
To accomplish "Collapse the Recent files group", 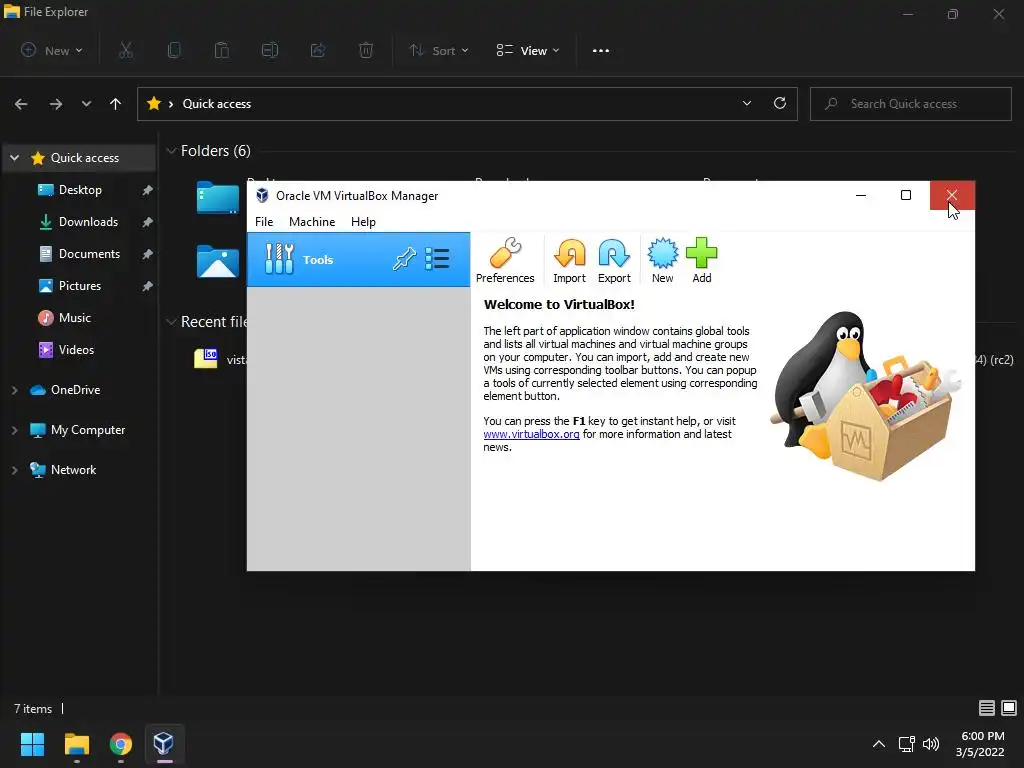I will (x=171, y=322).
